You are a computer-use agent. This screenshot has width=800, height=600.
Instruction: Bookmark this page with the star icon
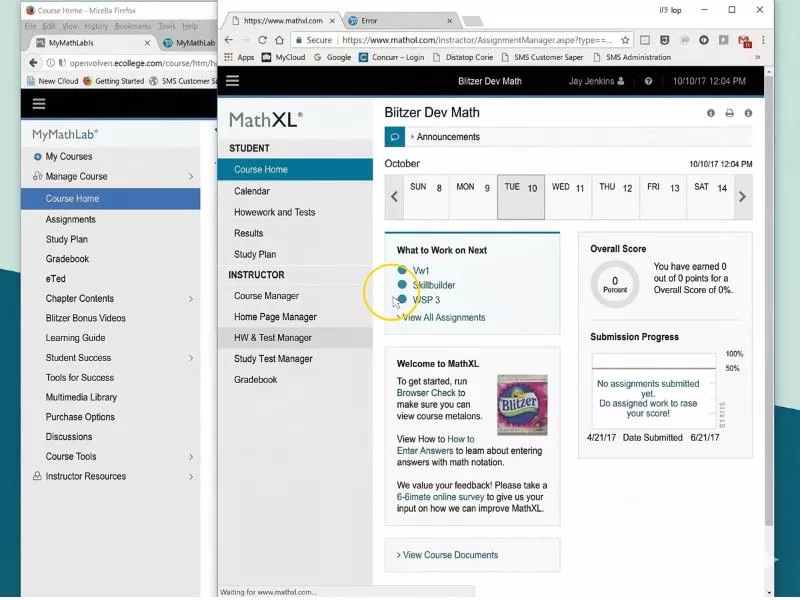[x=625, y=40]
